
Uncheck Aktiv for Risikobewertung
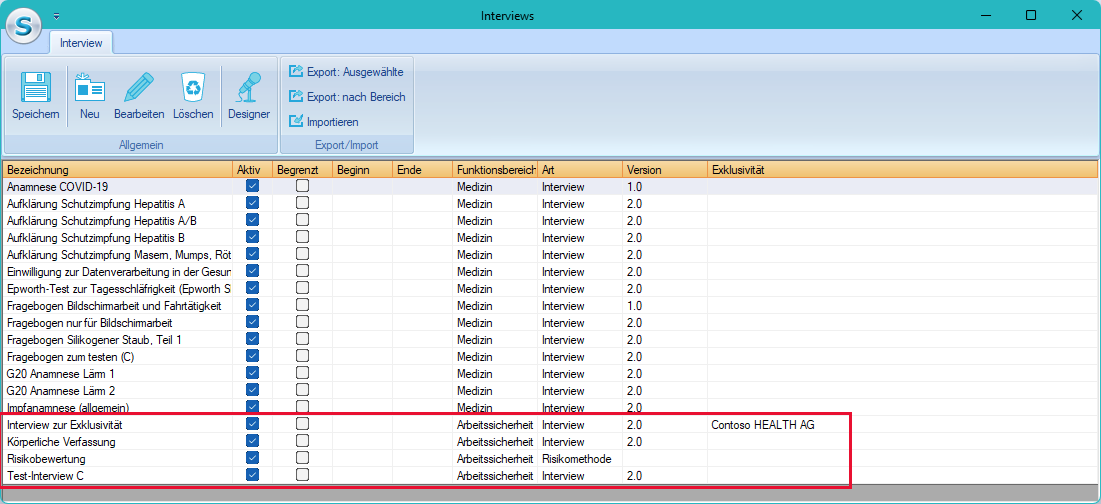[x=253, y=458]
